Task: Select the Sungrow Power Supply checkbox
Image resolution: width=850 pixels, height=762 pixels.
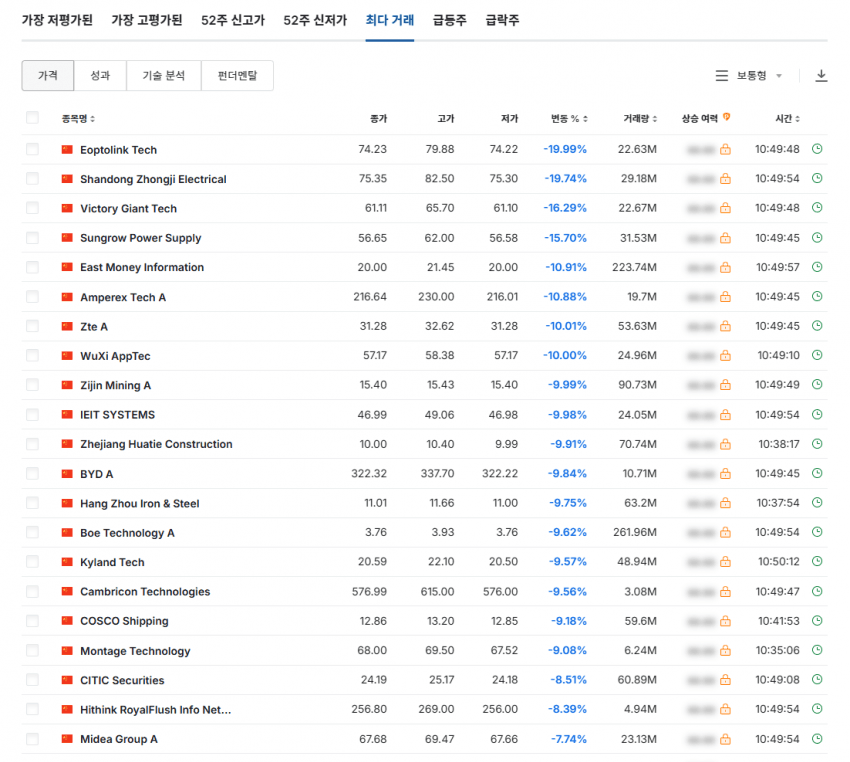Action: [33, 237]
